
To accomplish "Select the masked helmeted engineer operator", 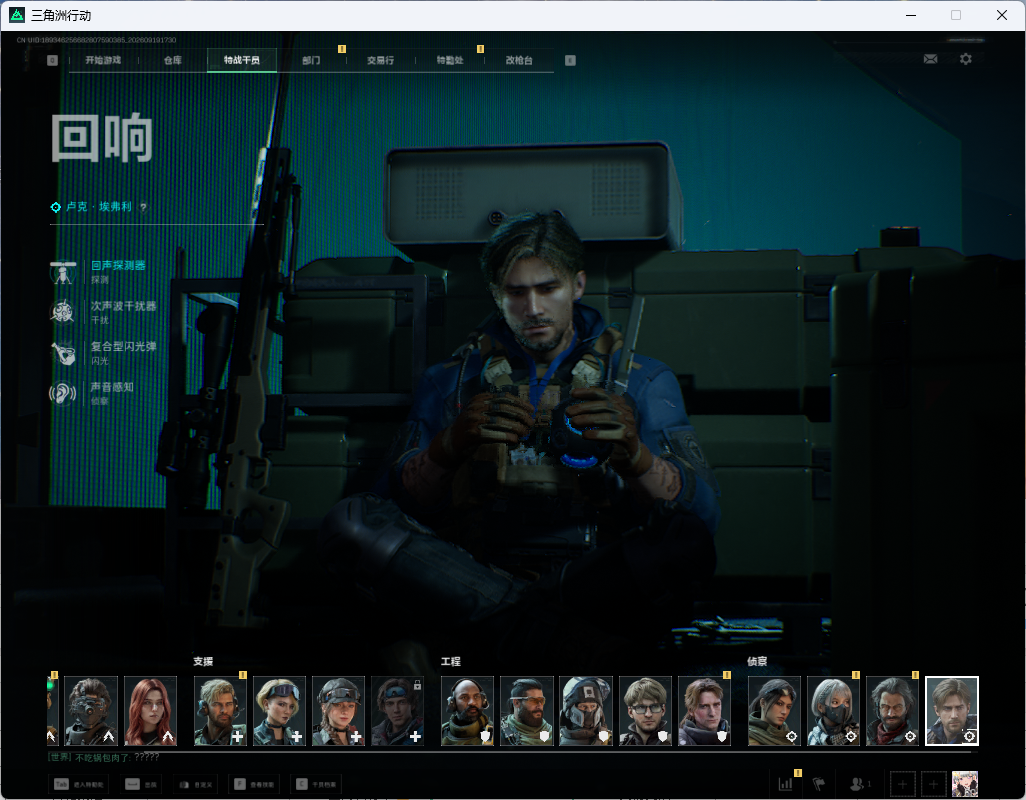I will click(586, 711).
